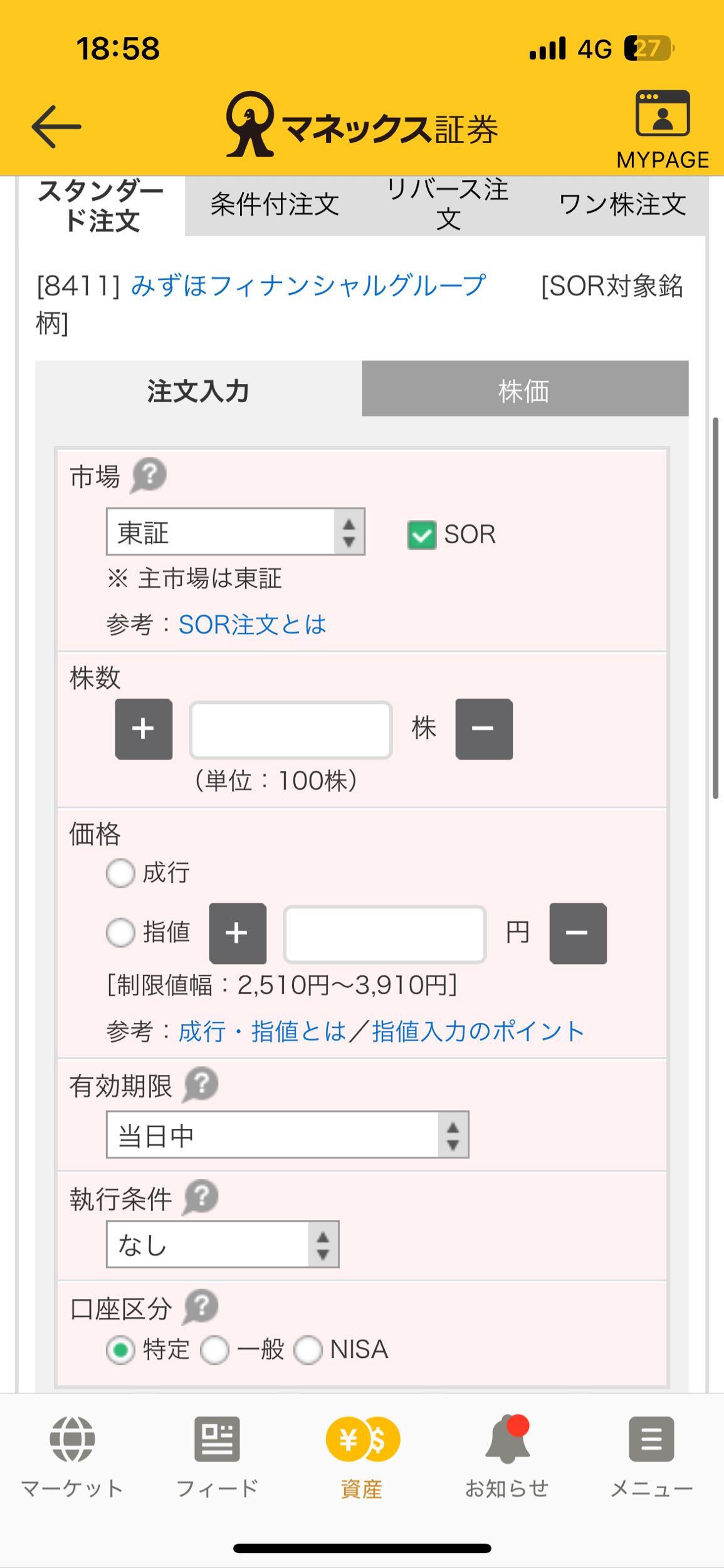This screenshot has width=724, height=1568.
Task: Open the SOR注文とは reference link
Action: tap(252, 624)
